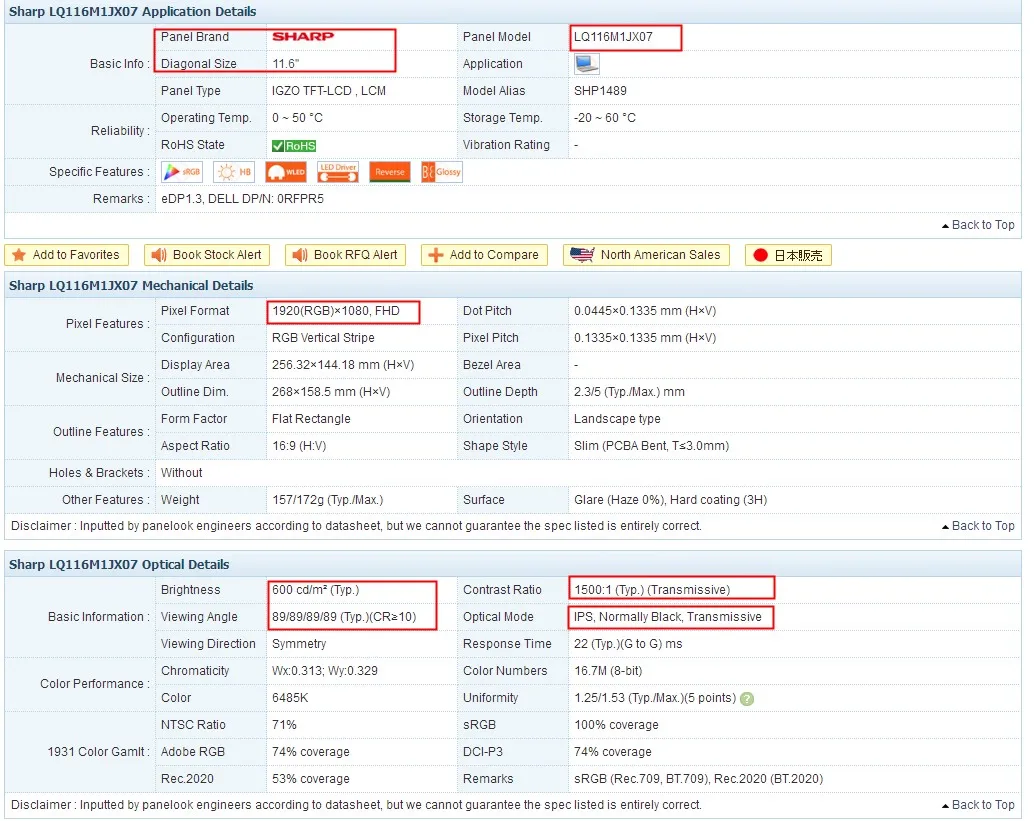1034x821 pixels.
Task: Click optical remarks sRGB (Rec.709, BT.709) text
Action: coord(698,779)
